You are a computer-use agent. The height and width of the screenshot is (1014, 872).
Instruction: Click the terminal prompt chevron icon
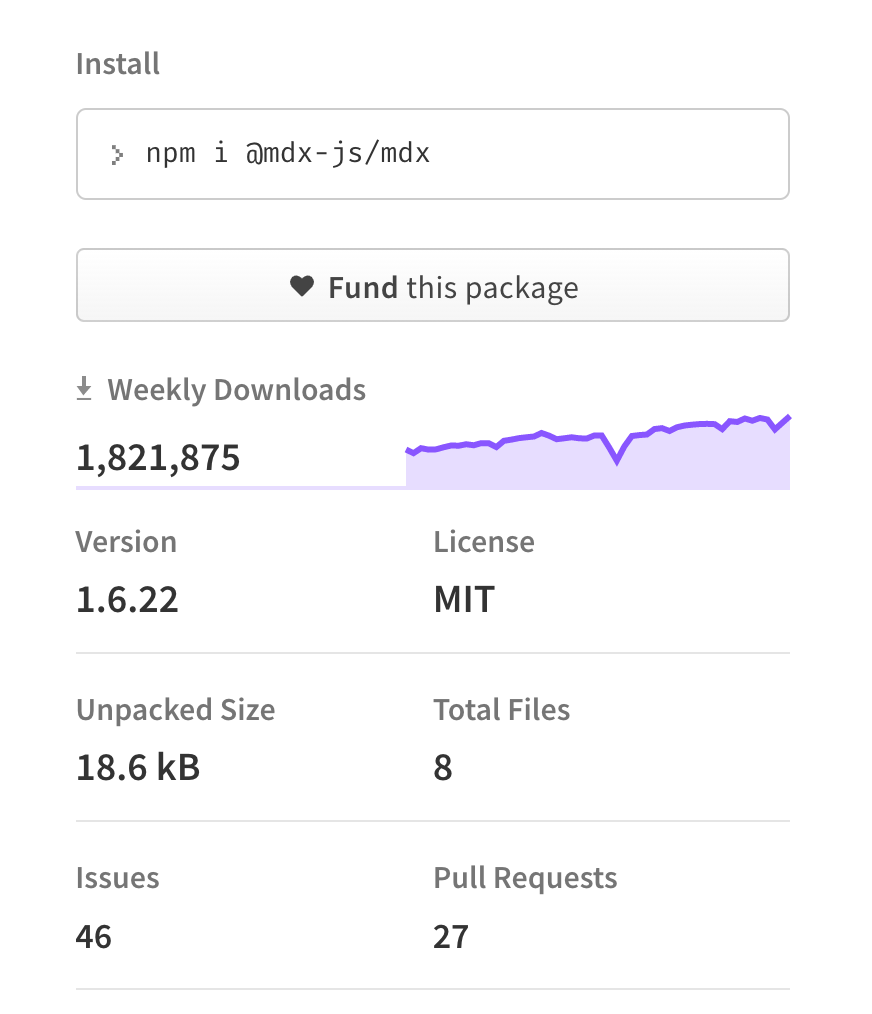(116, 155)
